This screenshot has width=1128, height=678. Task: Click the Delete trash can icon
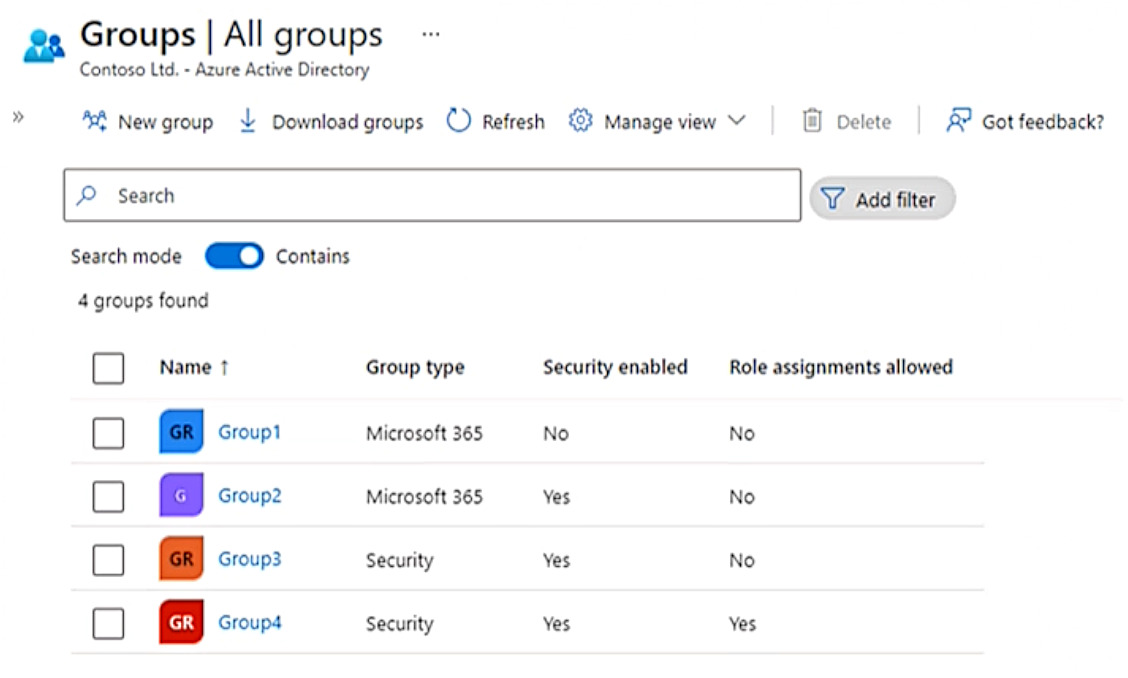pos(812,121)
